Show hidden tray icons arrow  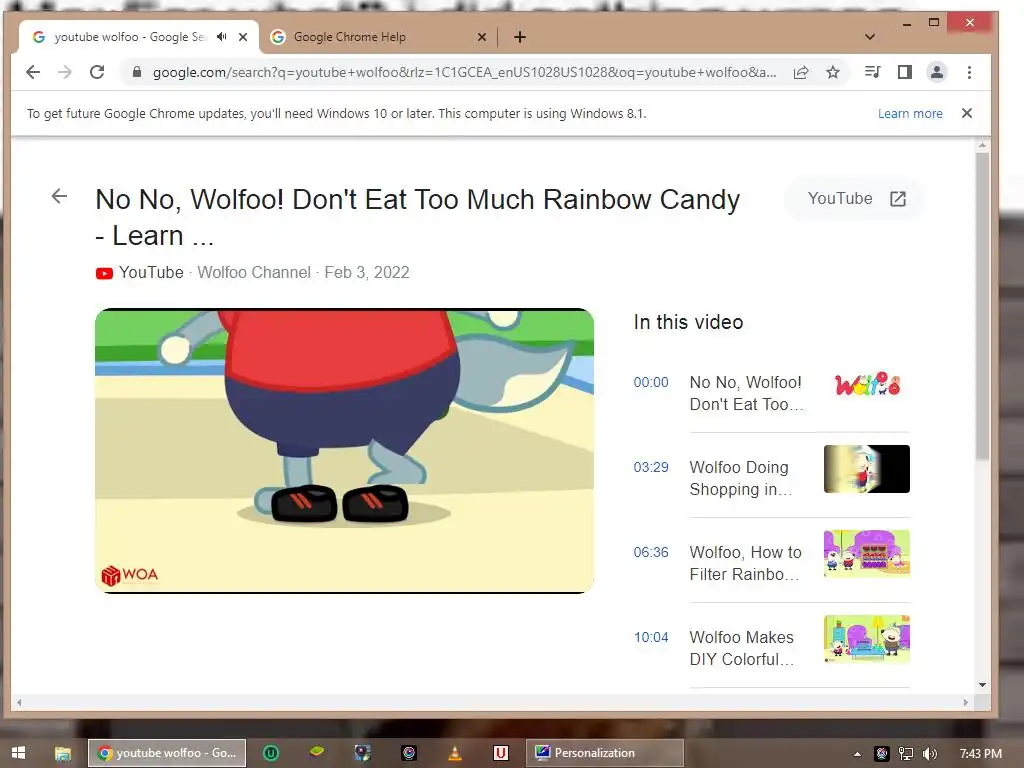point(857,754)
